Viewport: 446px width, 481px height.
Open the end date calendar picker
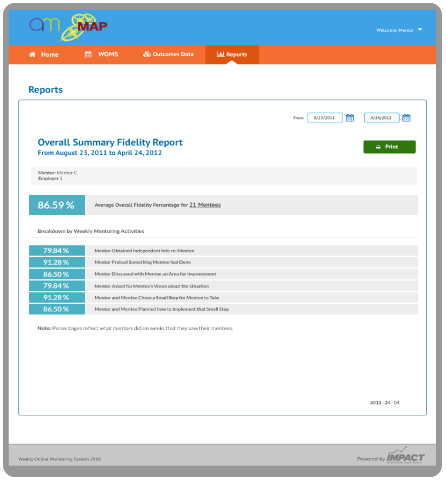[406, 118]
